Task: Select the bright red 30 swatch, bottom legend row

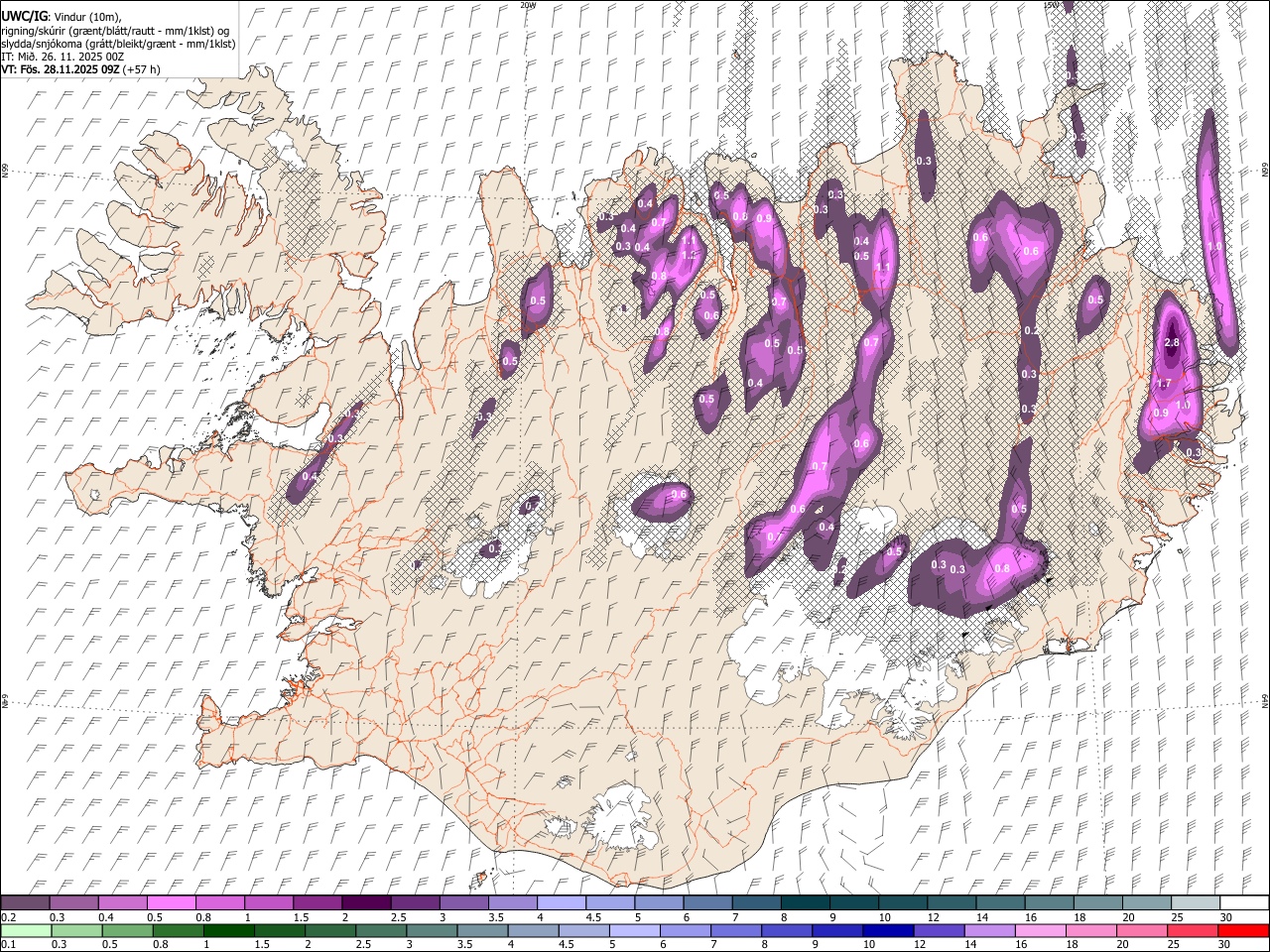Action: [x=1243, y=930]
